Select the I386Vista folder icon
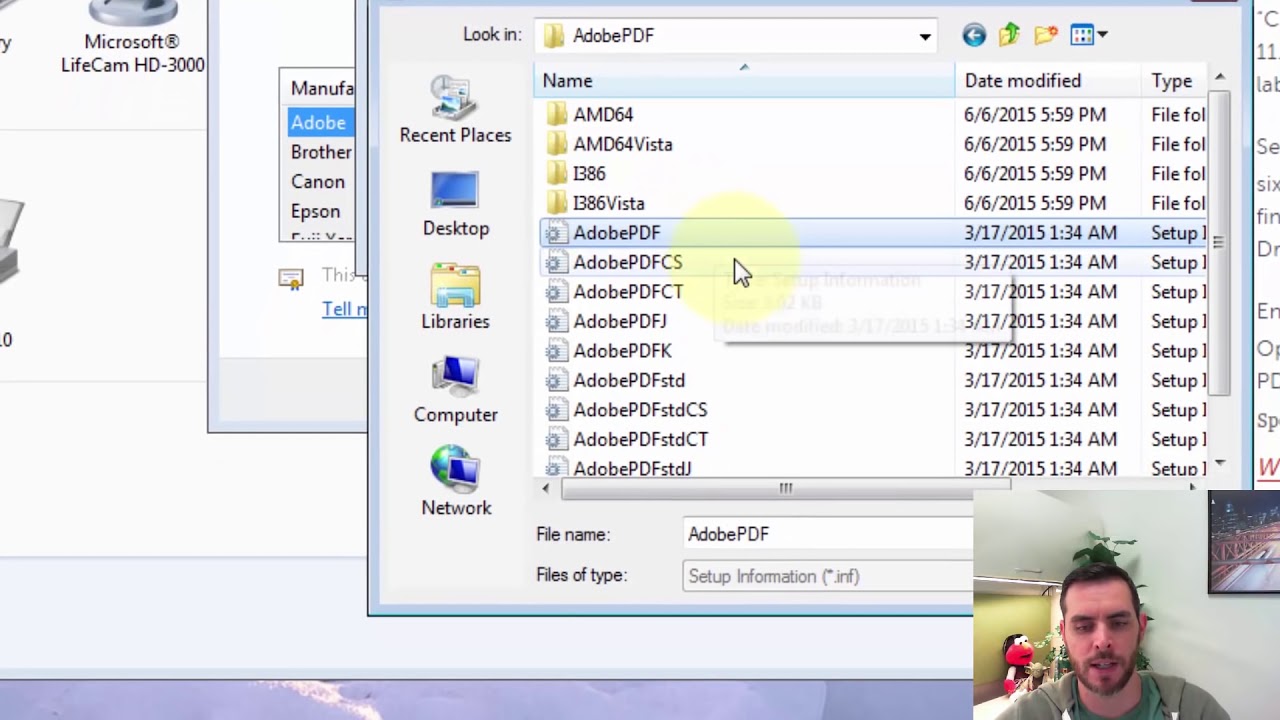Screen dimensions: 1280x720 point(556,203)
